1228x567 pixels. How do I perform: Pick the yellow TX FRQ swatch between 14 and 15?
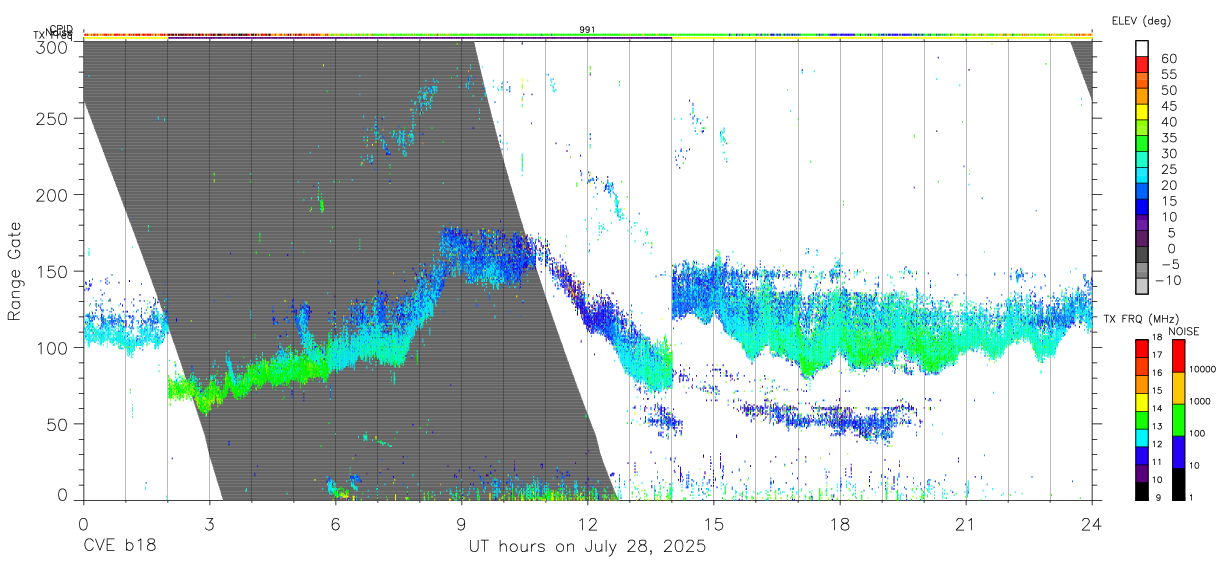pyautogui.click(x=1142, y=401)
